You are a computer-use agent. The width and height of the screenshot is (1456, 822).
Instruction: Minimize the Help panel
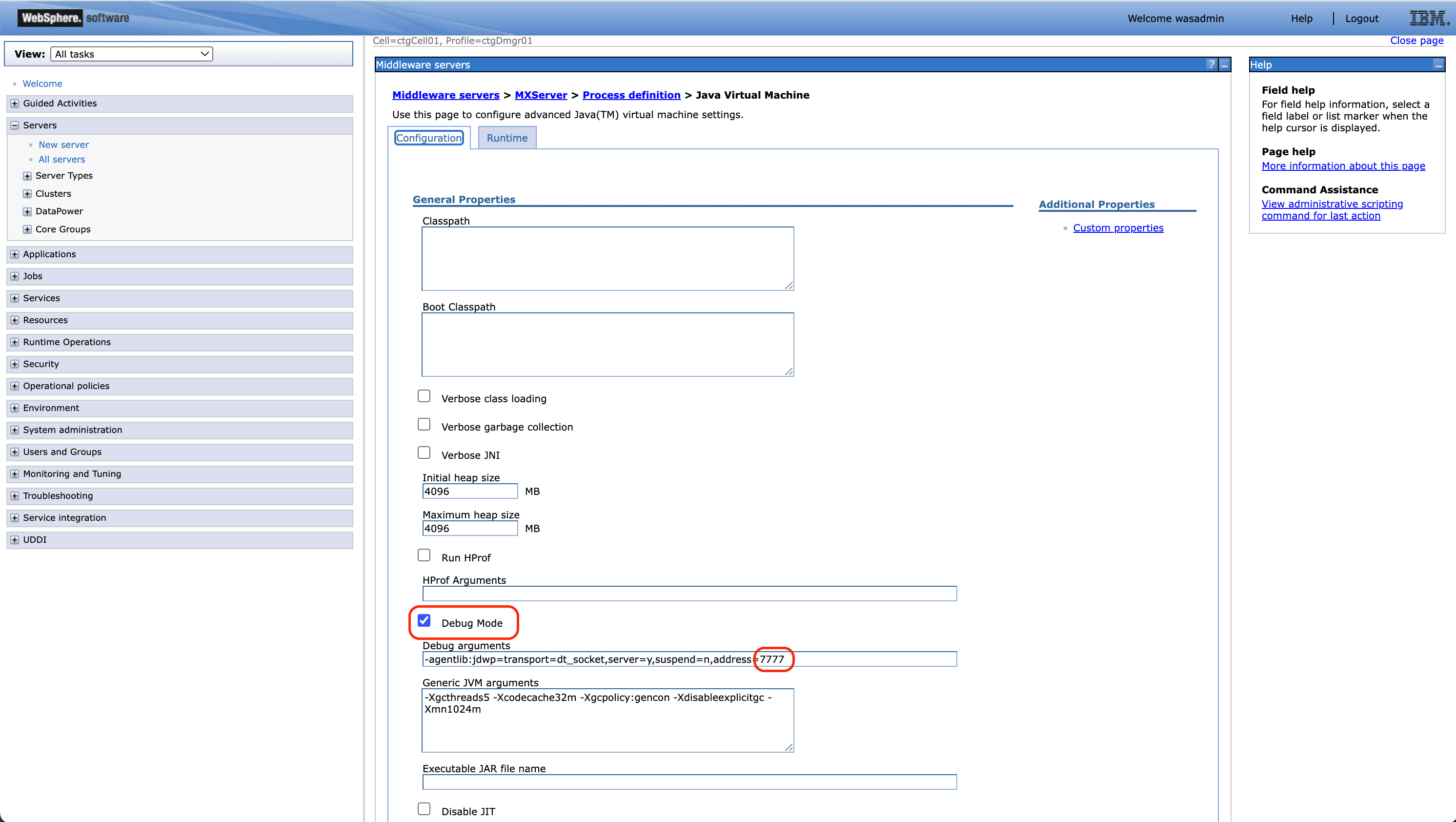tap(1438, 64)
